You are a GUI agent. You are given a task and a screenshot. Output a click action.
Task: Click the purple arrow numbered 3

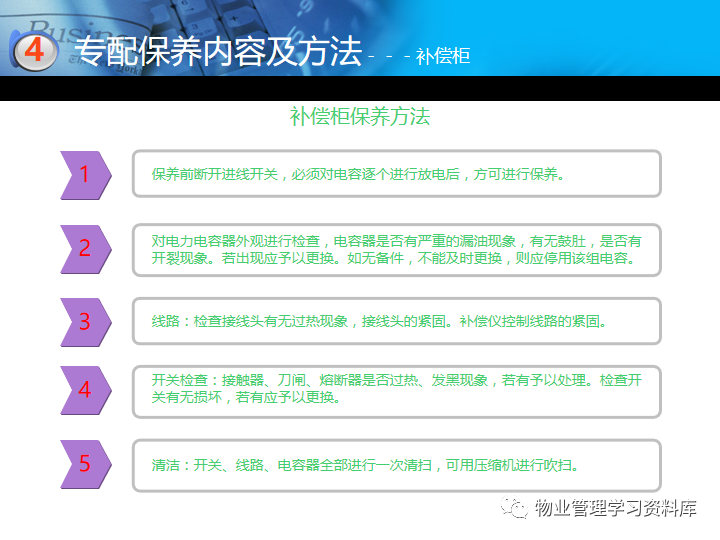click(86, 322)
